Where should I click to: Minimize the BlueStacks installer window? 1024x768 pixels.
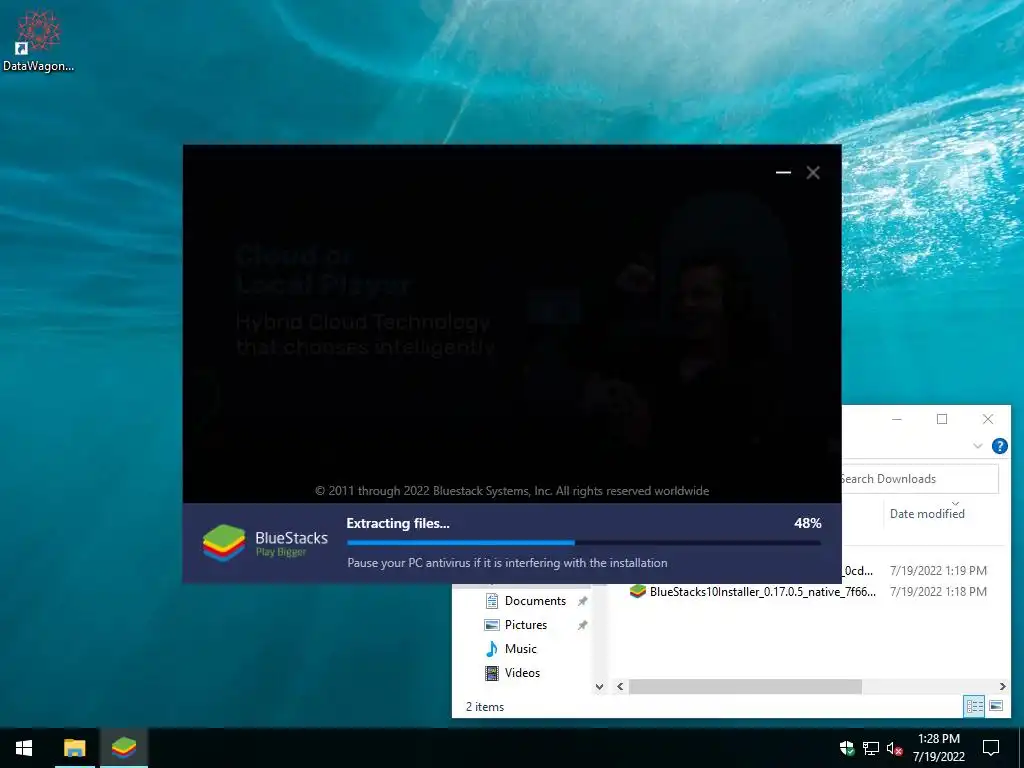pos(783,172)
